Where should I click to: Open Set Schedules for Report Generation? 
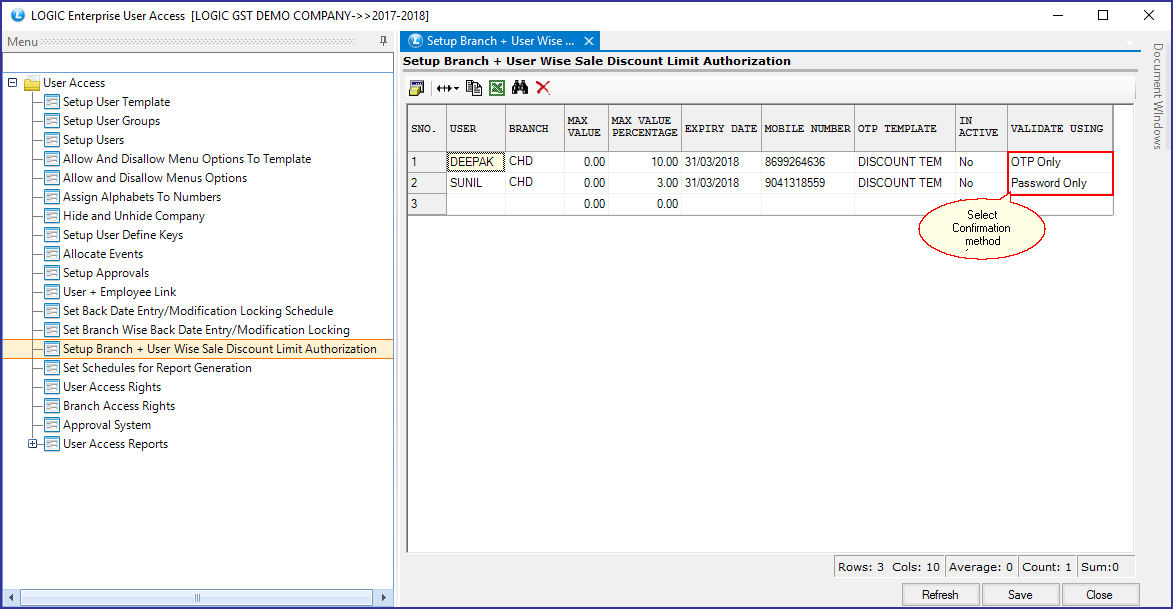[x=157, y=368]
